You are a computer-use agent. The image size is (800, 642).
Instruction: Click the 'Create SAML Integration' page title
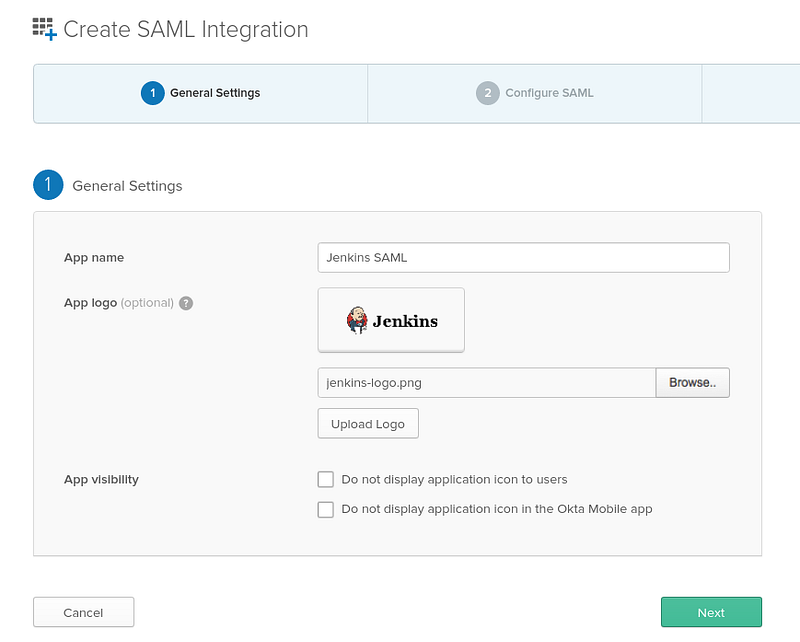coord(186,30)
